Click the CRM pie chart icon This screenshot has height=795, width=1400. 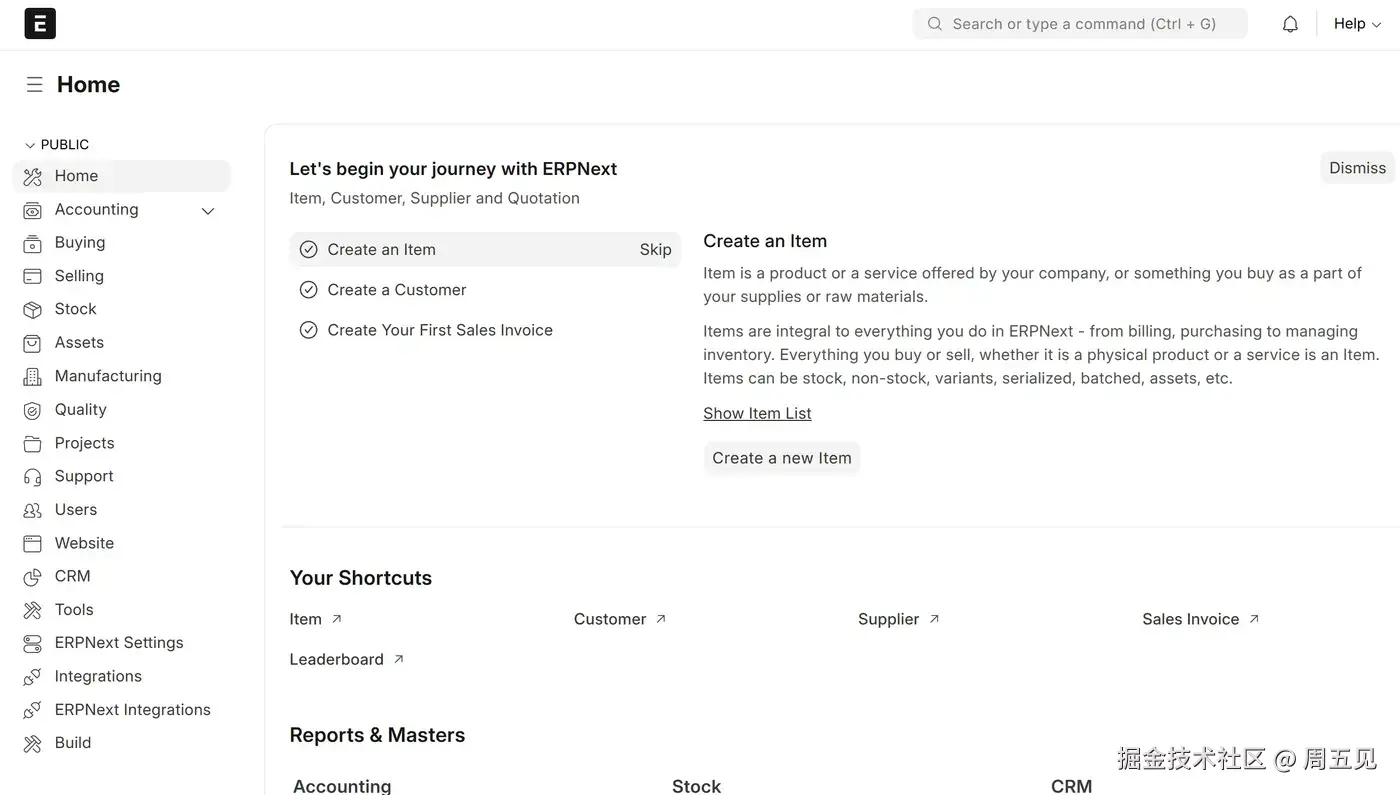pos(33,577)
